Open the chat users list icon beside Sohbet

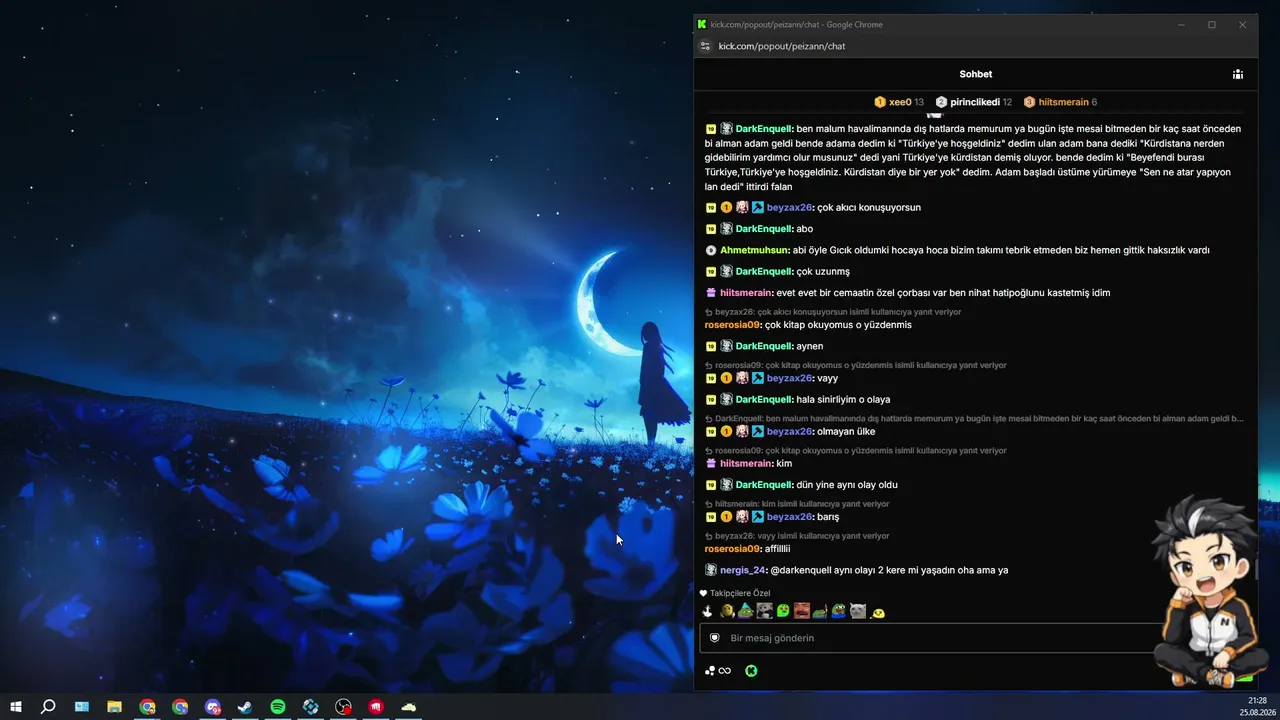click(1237, 74)
